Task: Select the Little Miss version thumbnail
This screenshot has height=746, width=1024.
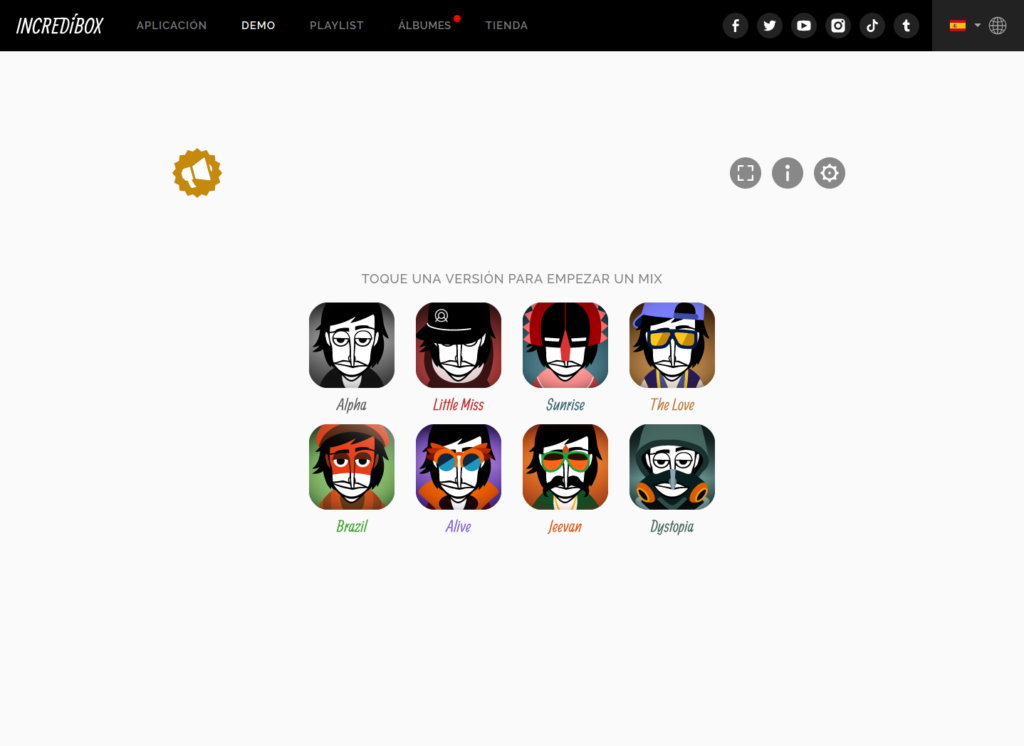Action: click(458, 345)
